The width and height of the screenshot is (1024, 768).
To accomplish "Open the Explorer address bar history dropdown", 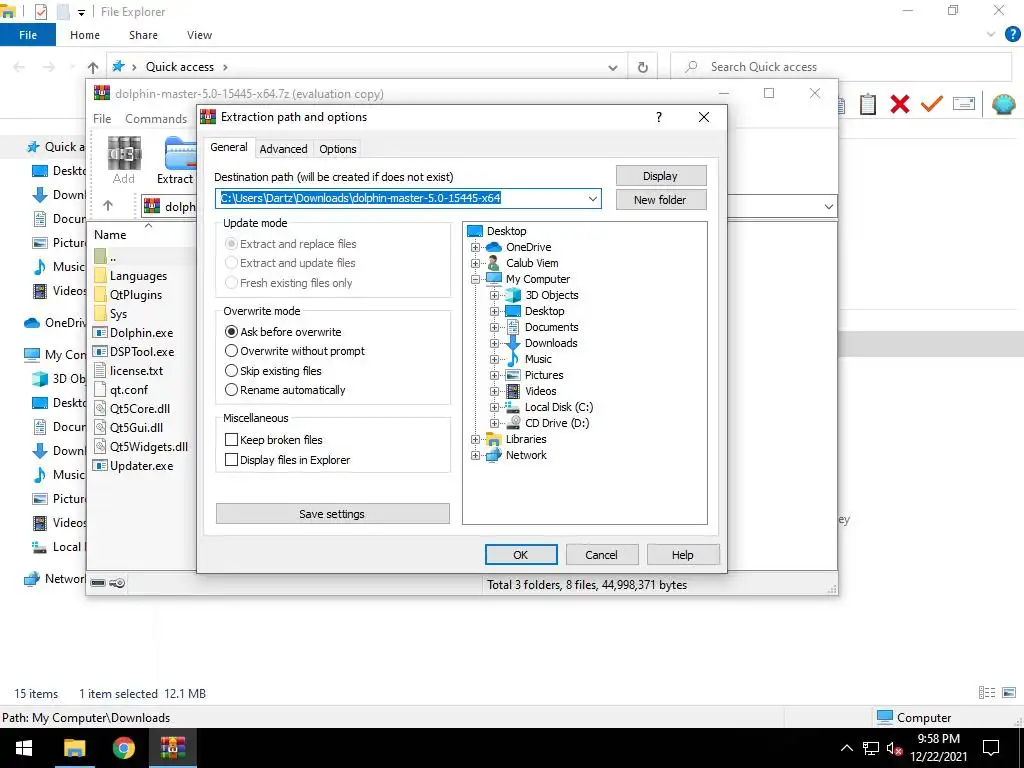I will (613, 67).
